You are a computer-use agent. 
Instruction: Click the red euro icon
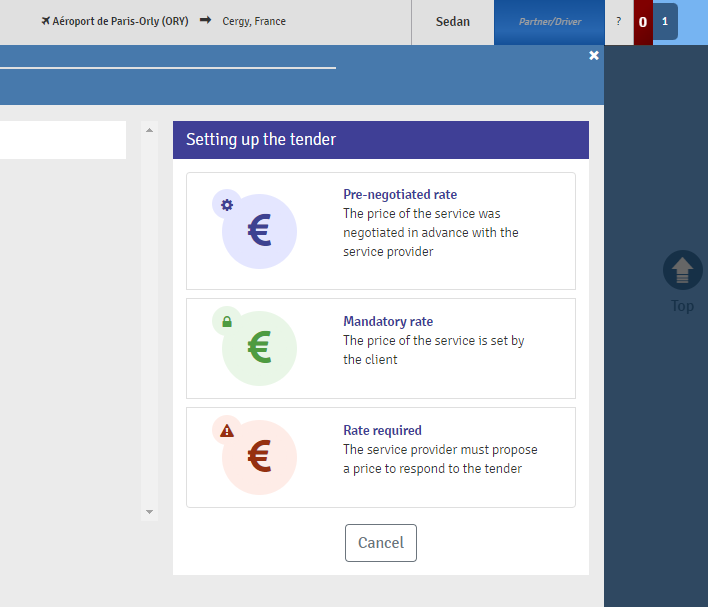259,457
